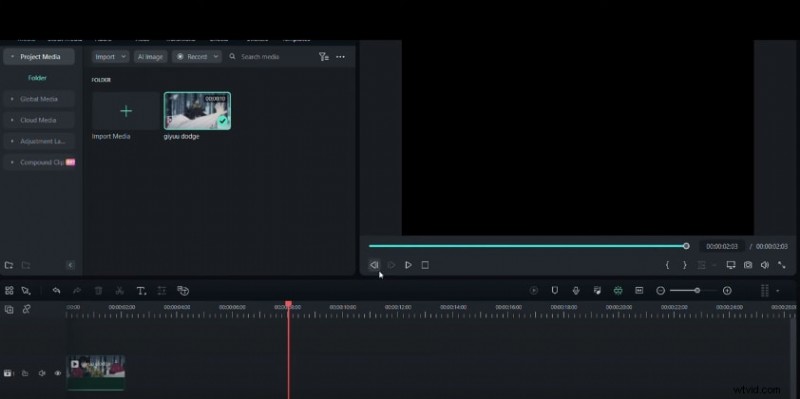Click the preview progress bar handle
This screenshot has height=399, width=800.
(686, 246)
